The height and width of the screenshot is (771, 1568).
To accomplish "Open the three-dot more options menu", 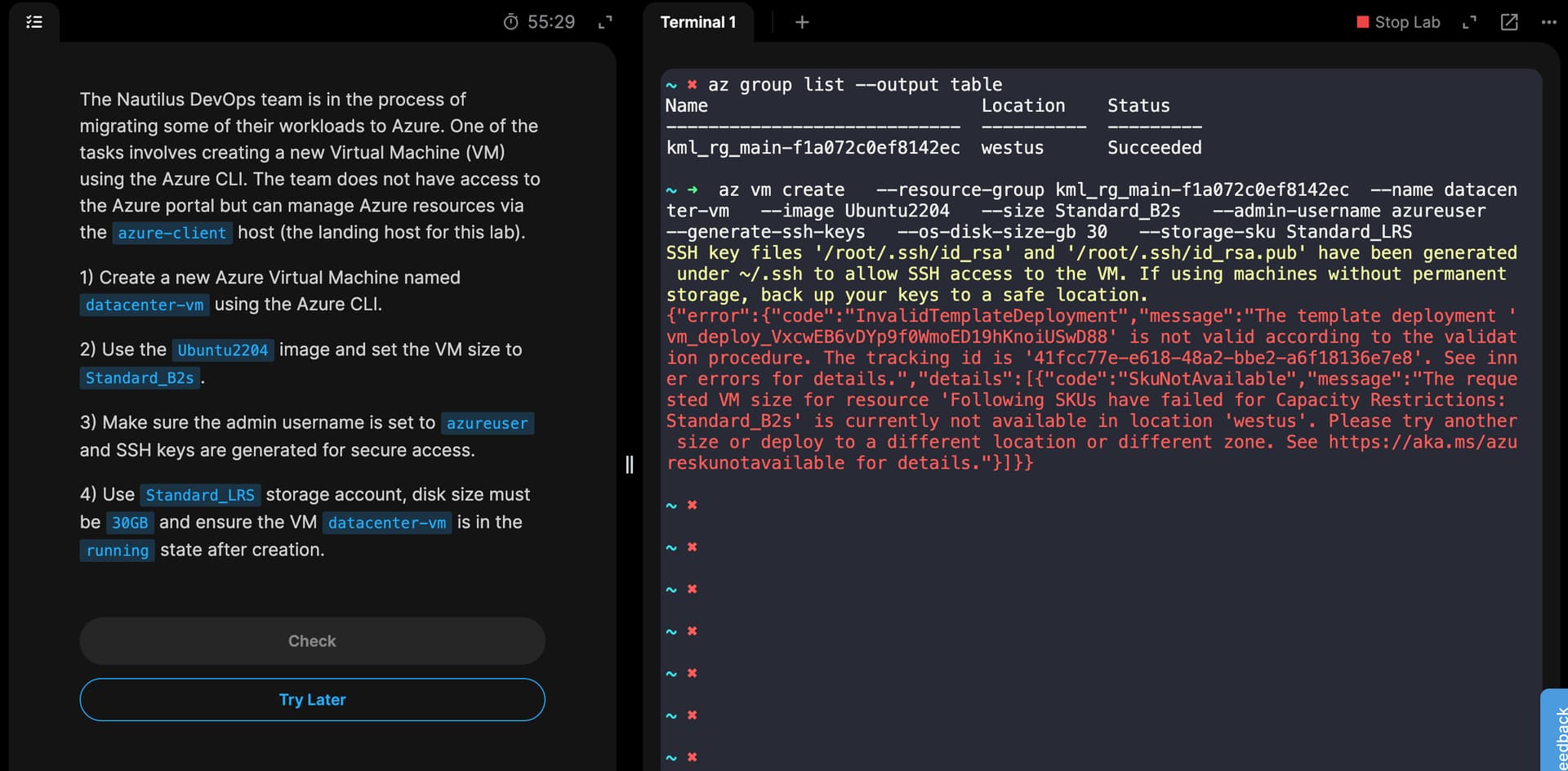I will (1548, 22).
